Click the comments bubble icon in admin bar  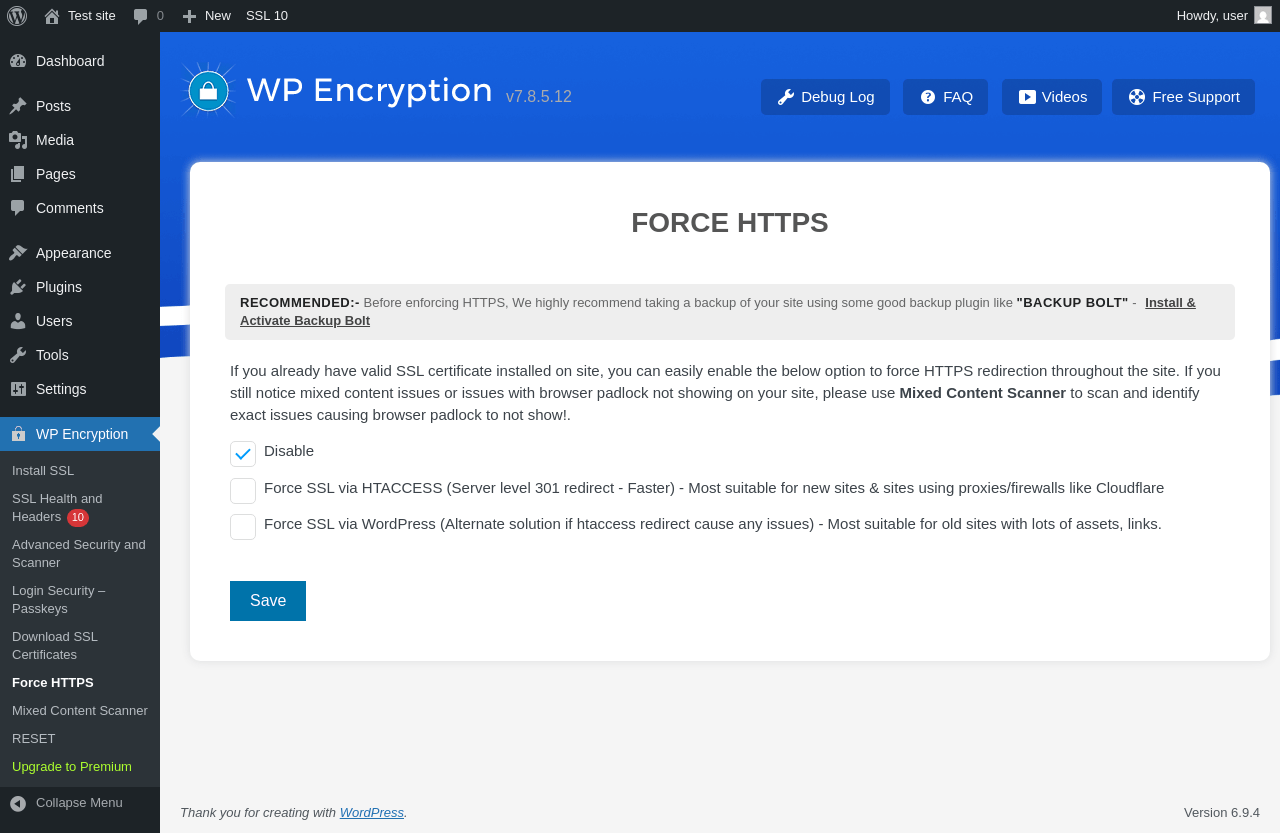(x=141, y=16)
